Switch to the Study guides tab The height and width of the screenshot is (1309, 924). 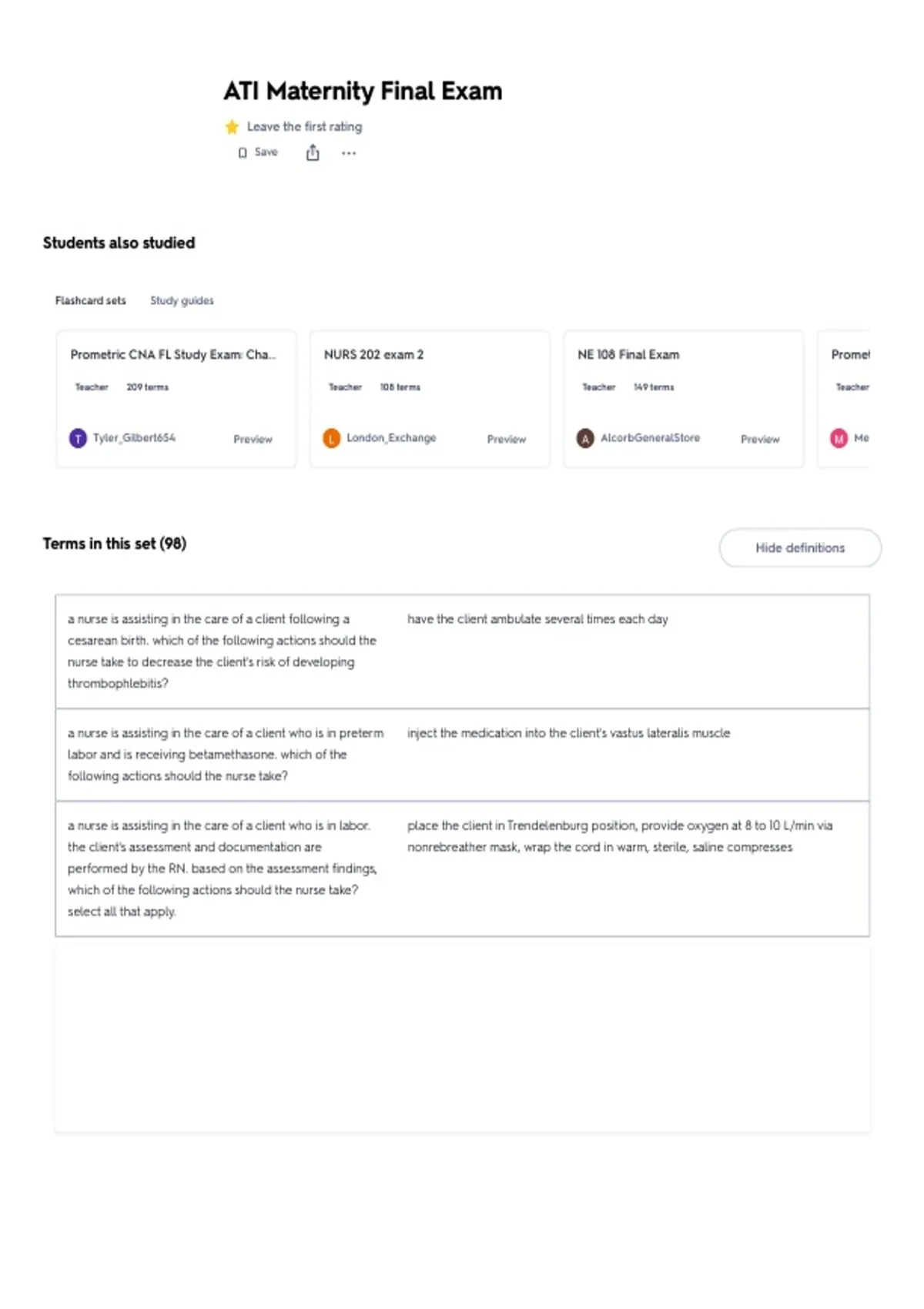(x=182, y=300)
